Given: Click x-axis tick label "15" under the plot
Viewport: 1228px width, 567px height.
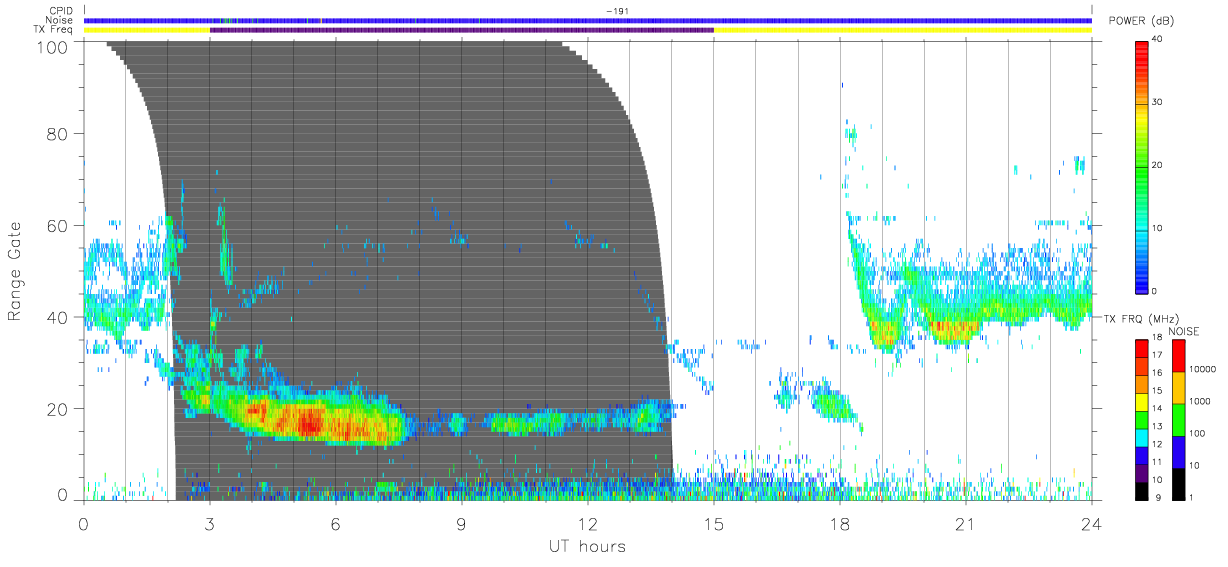Looking at the screenshot, I should click(714, 523).
